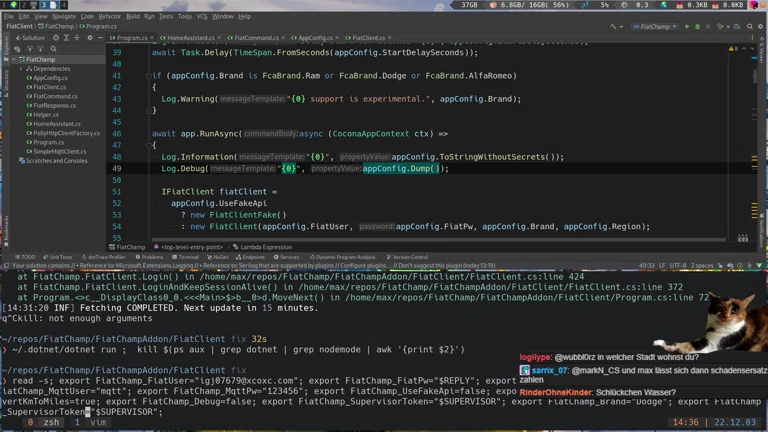Open AppConfig.cs in the solution tree

point(50,78)
